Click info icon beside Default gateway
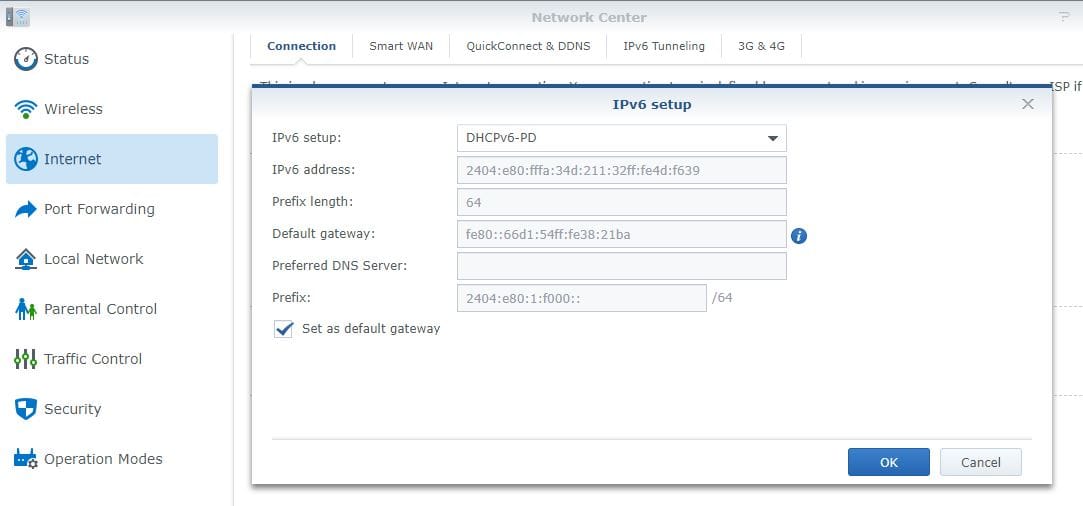 pos(799,236)
